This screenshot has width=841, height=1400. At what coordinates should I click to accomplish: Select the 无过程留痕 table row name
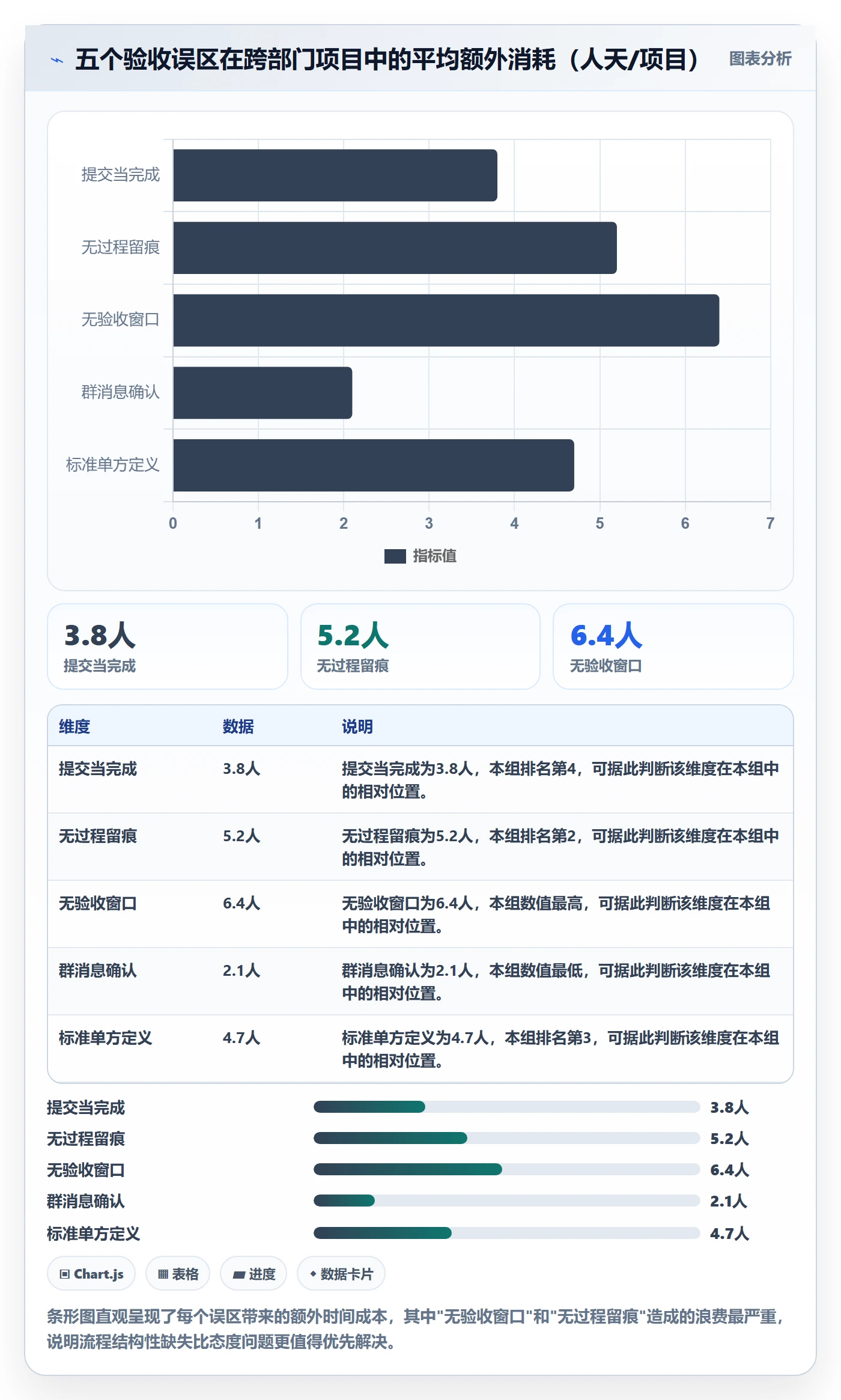(x=98, y=836)
